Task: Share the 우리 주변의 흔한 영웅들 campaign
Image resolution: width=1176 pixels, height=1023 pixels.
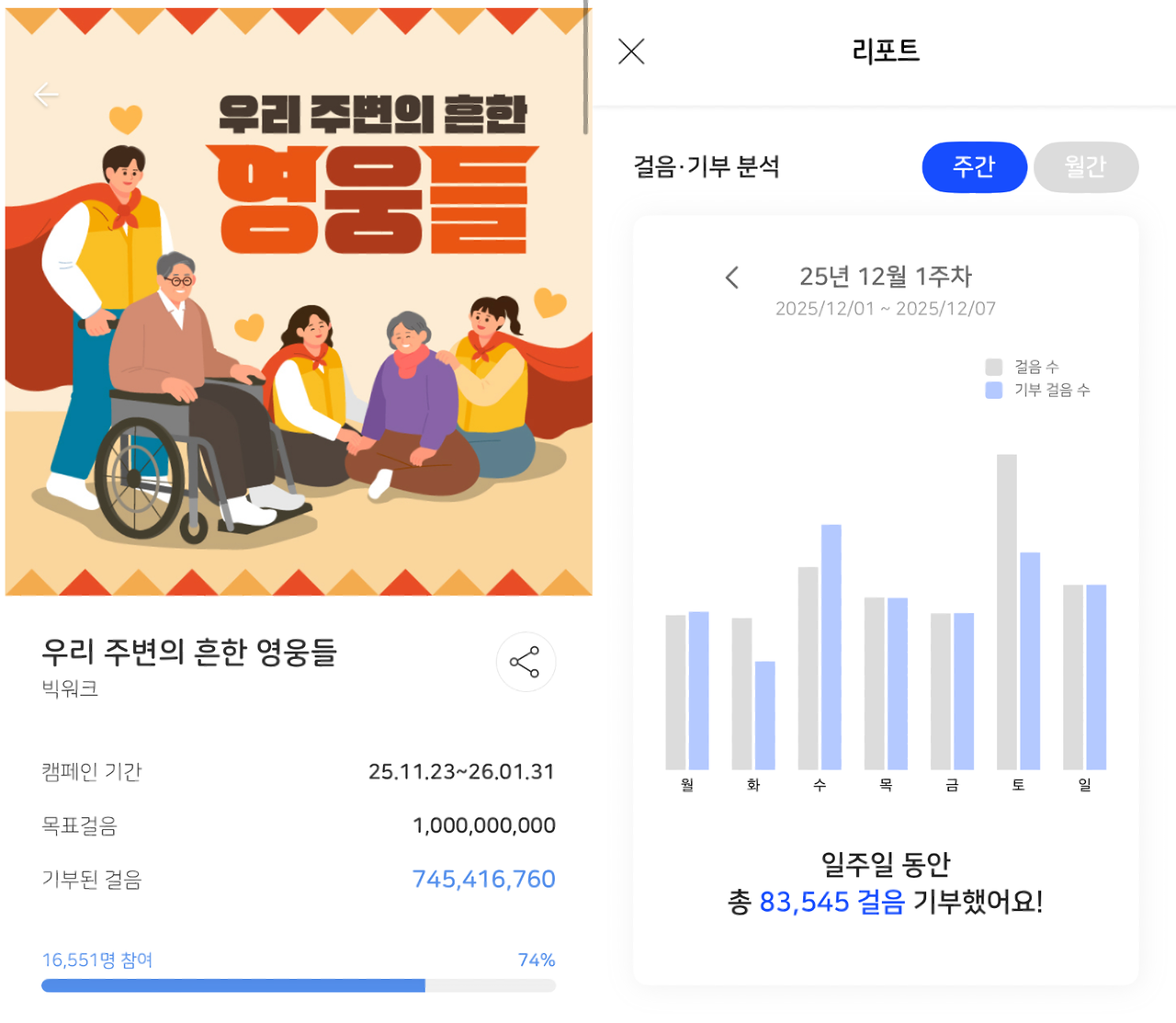Action: [526, 662]
